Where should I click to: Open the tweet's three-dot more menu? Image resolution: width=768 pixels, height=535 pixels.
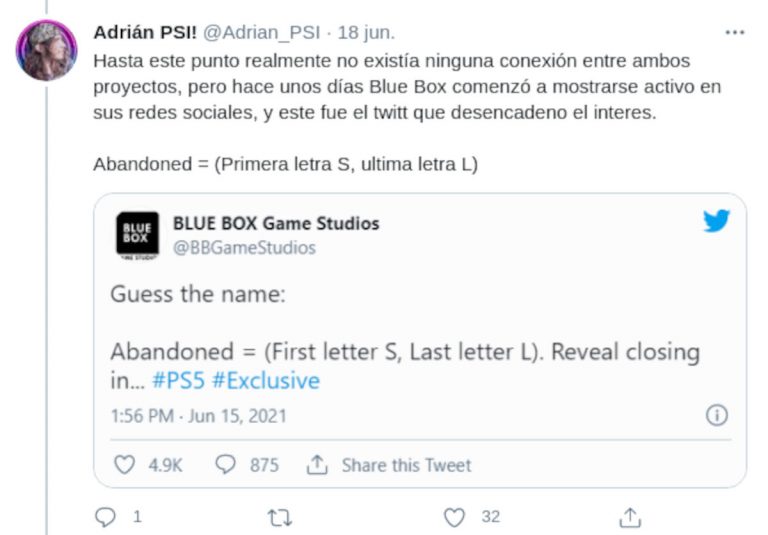(735, 32)
